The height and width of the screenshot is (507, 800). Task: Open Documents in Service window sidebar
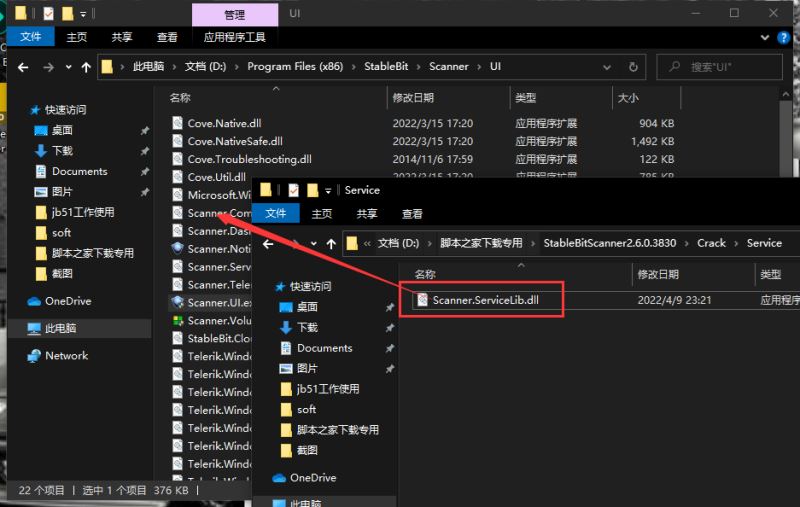pos(324,348)
